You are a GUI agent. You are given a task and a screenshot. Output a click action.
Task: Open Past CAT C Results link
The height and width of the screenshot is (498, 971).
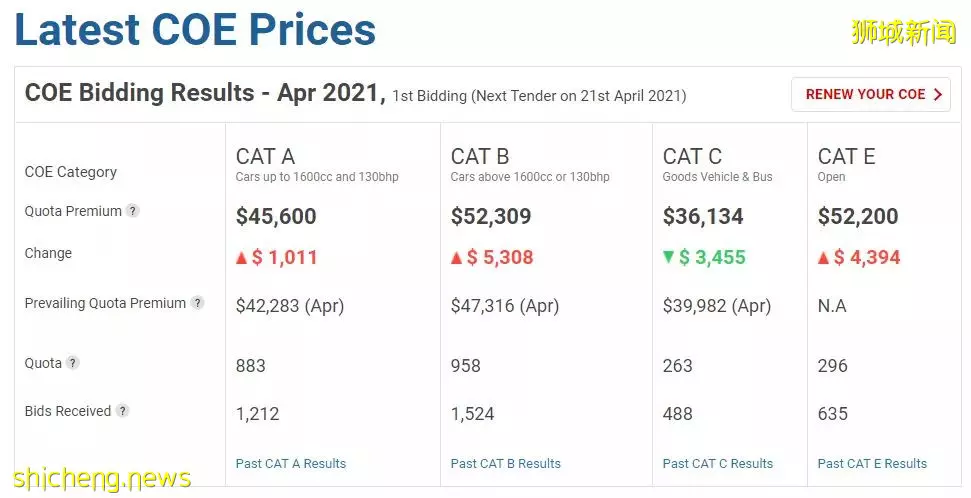point(718,463)
